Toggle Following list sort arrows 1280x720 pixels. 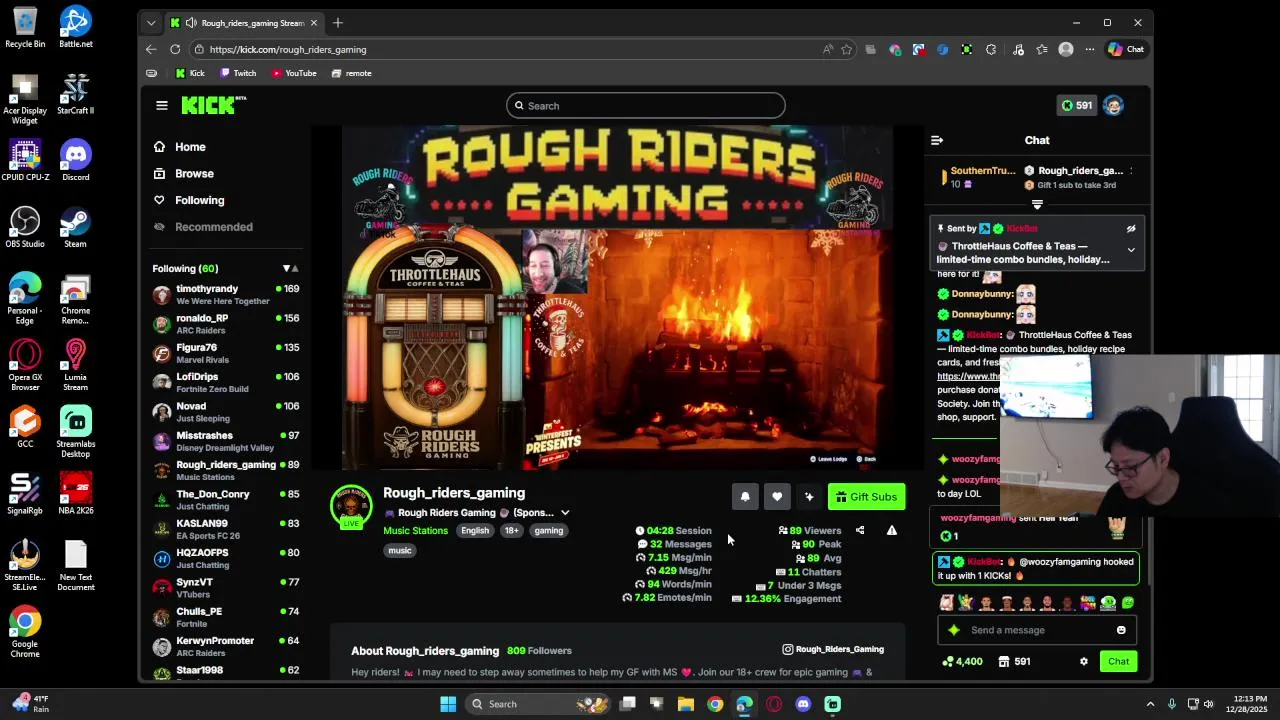coord(291,268)
